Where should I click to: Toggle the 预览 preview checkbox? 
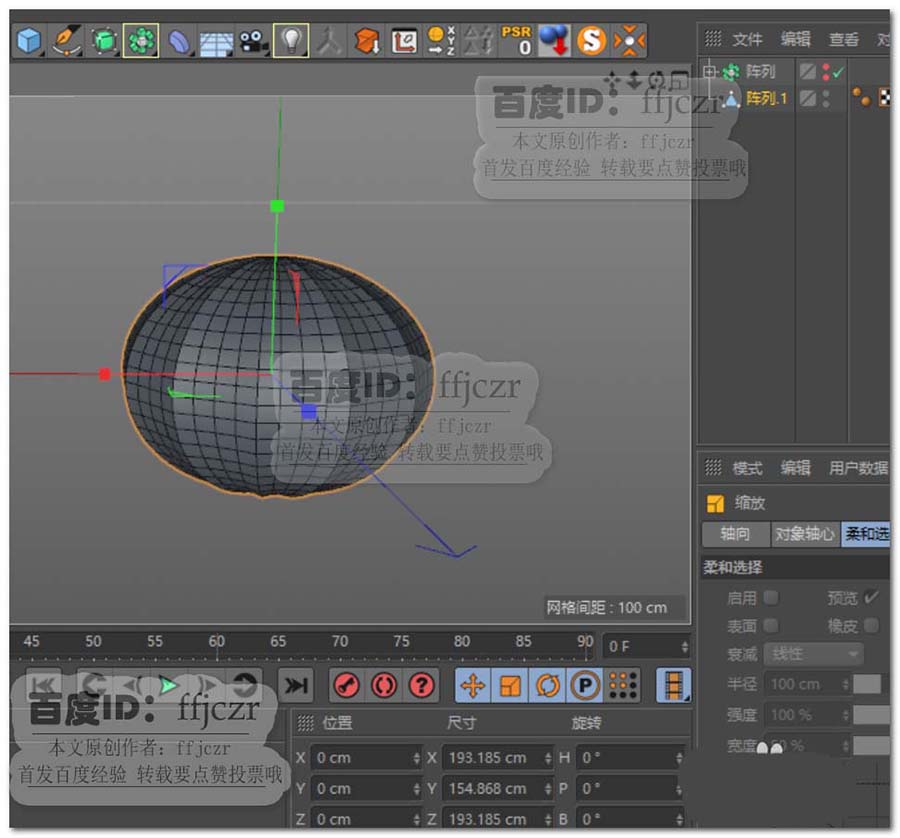pos(871,598)
